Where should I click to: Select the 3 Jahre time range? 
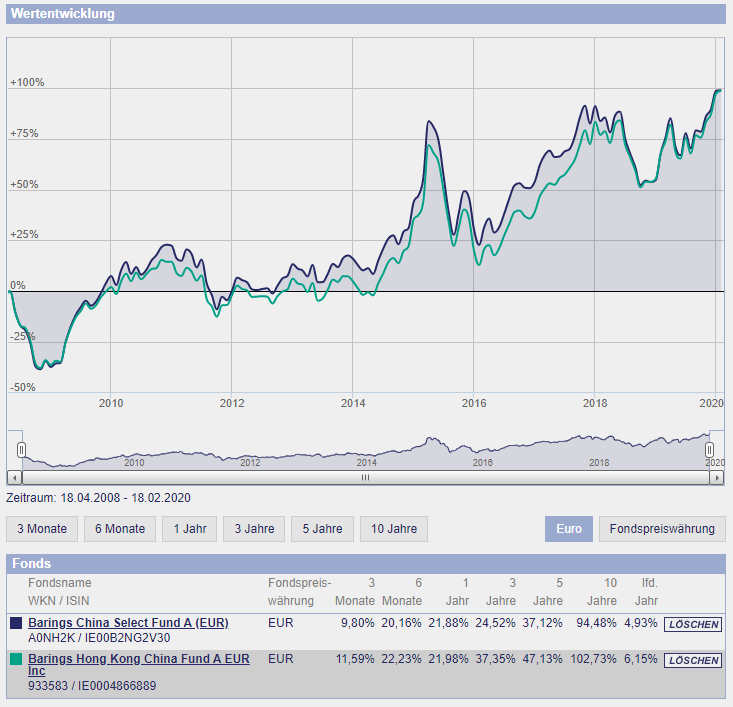254,529
